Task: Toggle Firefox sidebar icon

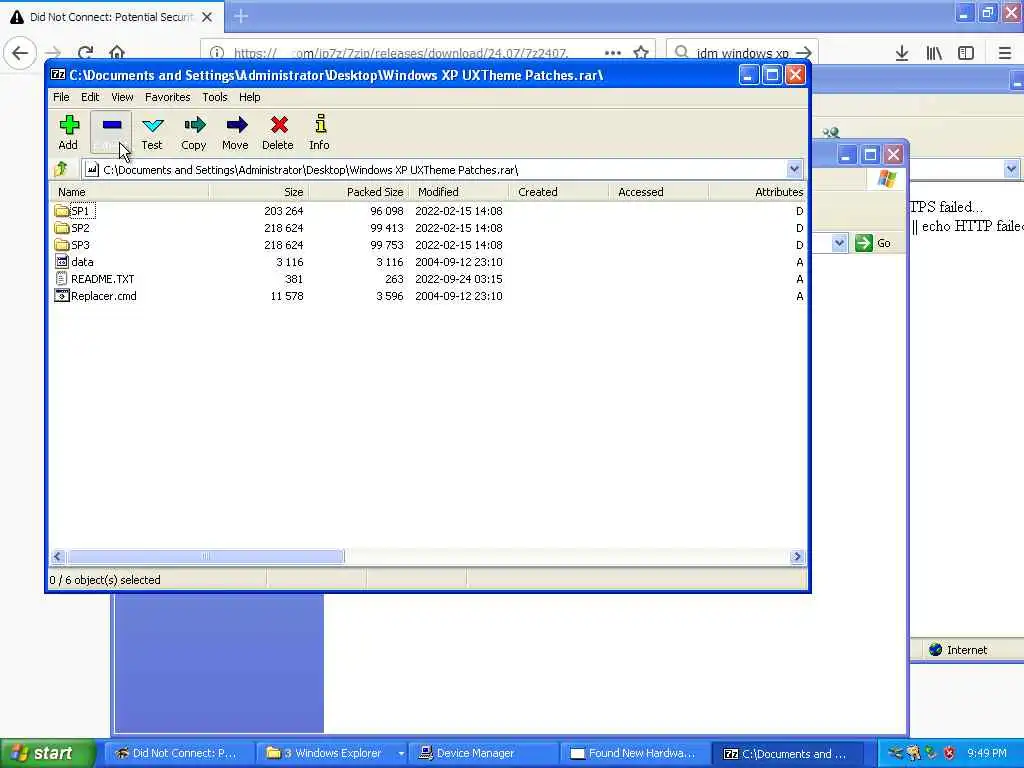Action: (966, 53)
